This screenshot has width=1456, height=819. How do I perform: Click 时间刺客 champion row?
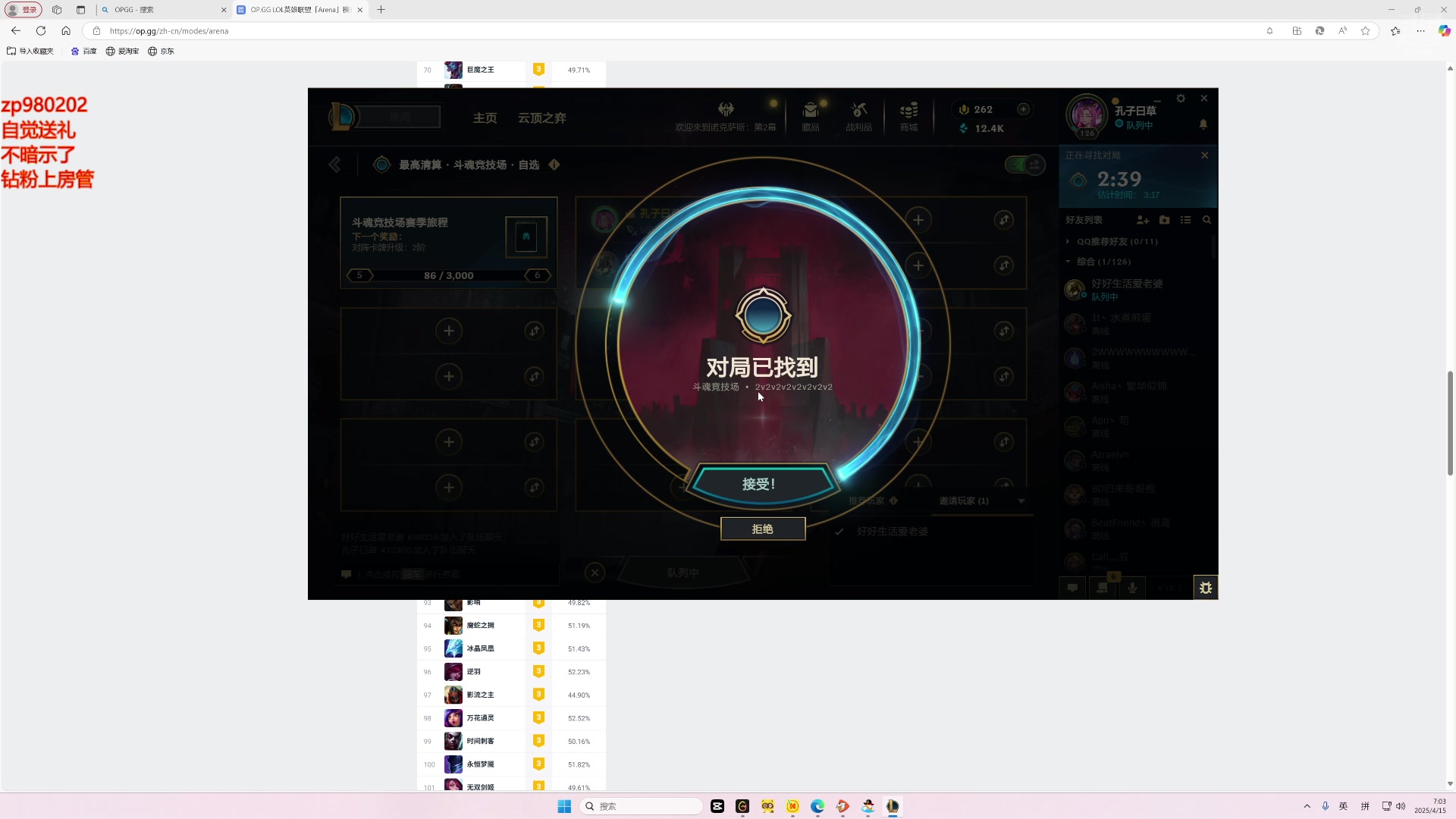(511, 741)
